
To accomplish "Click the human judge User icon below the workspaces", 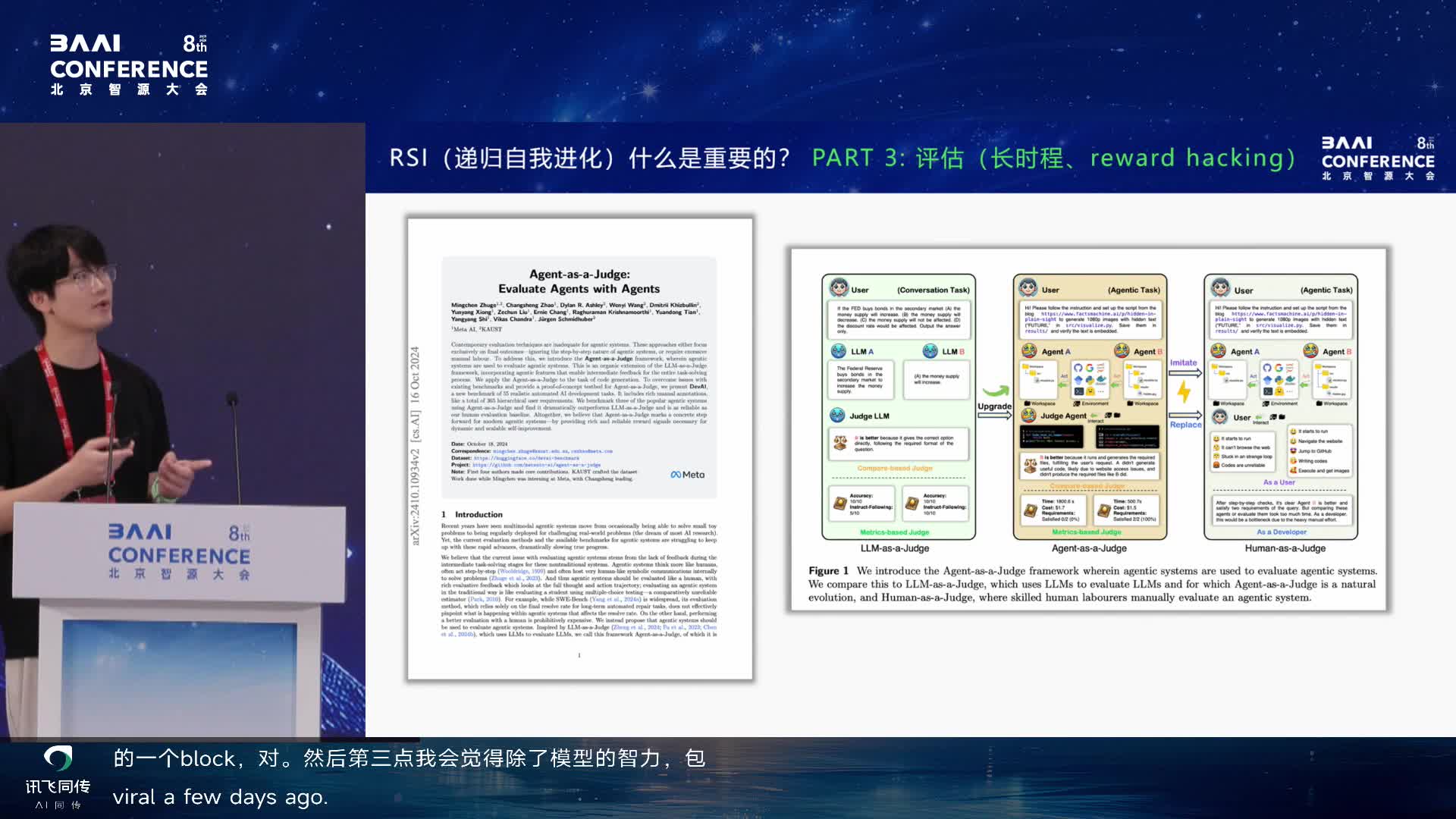I will 1220,417.
